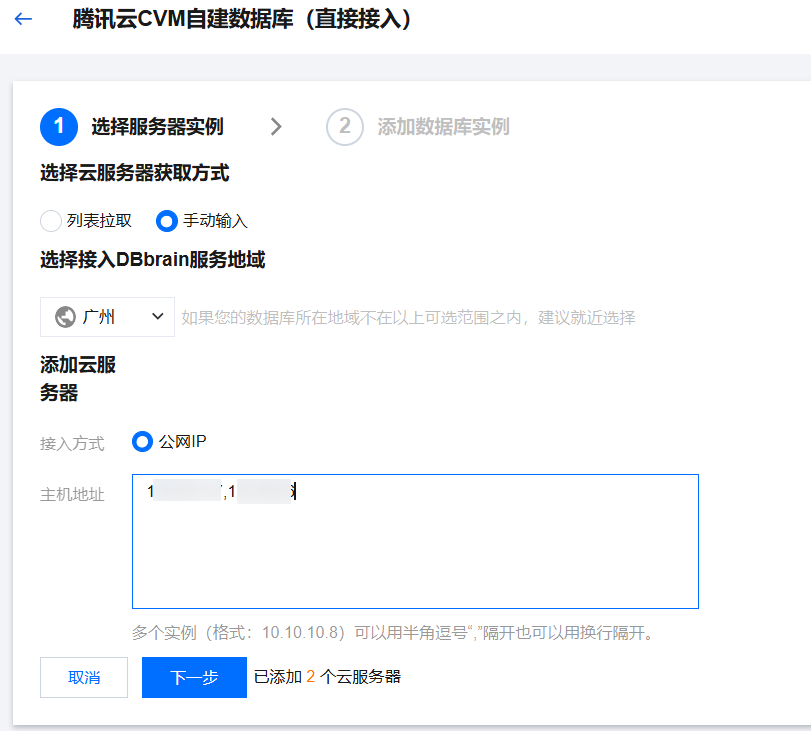
Task: Click the format hint text with 10.10.10.8
Action: point(394,632)
